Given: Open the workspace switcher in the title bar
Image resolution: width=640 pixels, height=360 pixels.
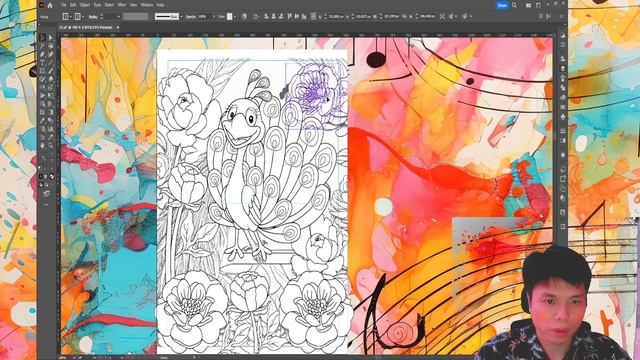Looking at the screenshot, I should coord(538,5).
